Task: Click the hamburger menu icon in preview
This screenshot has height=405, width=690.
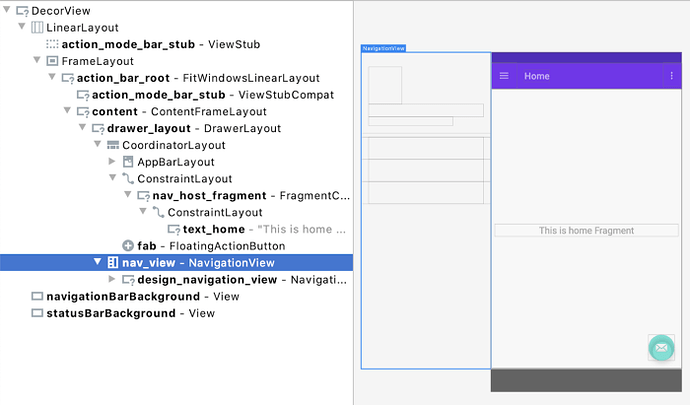Action: point(504,76)
